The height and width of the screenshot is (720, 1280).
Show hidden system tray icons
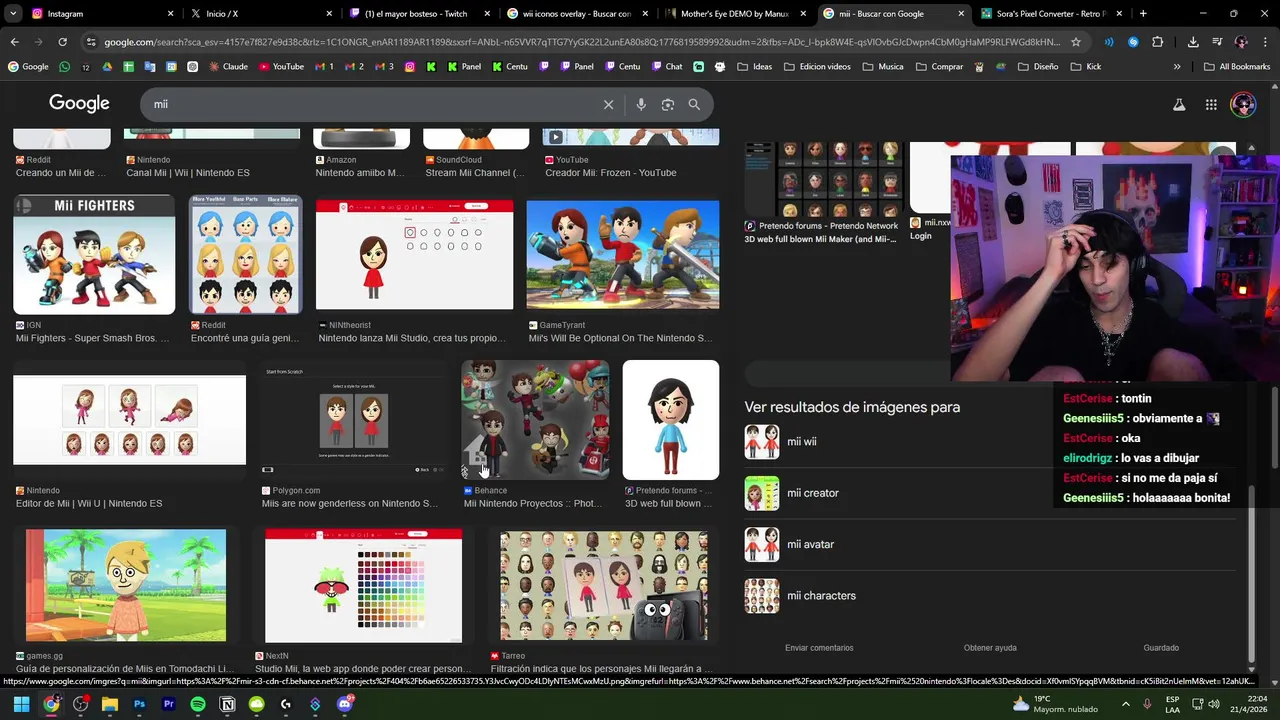point(1126,704)
